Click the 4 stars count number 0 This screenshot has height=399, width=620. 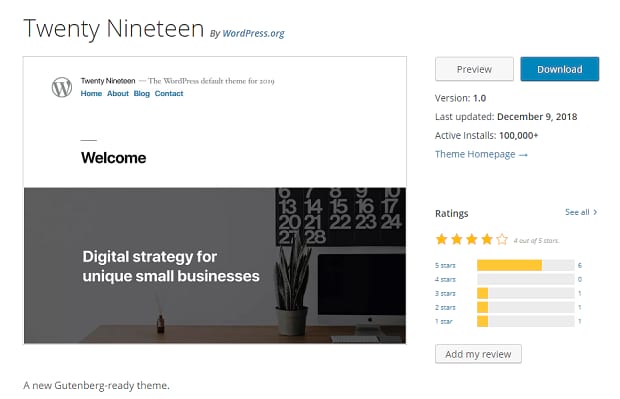[580, 280]
